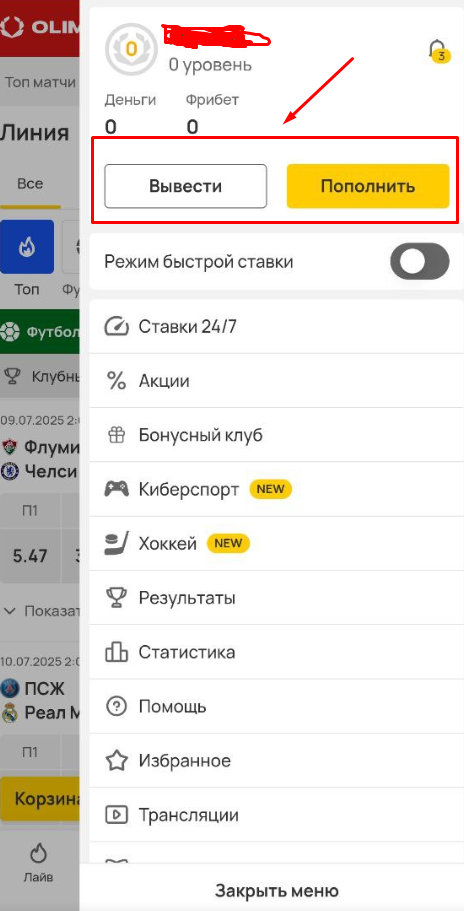Click the trophy icon beside Клубны

pyautogui.click(x=12, y=376)
